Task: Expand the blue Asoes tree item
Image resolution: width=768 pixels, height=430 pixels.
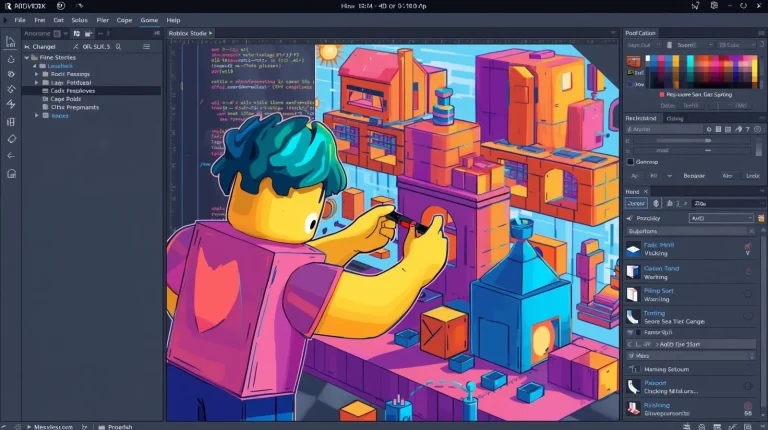Action: click(x=36, y=116)
